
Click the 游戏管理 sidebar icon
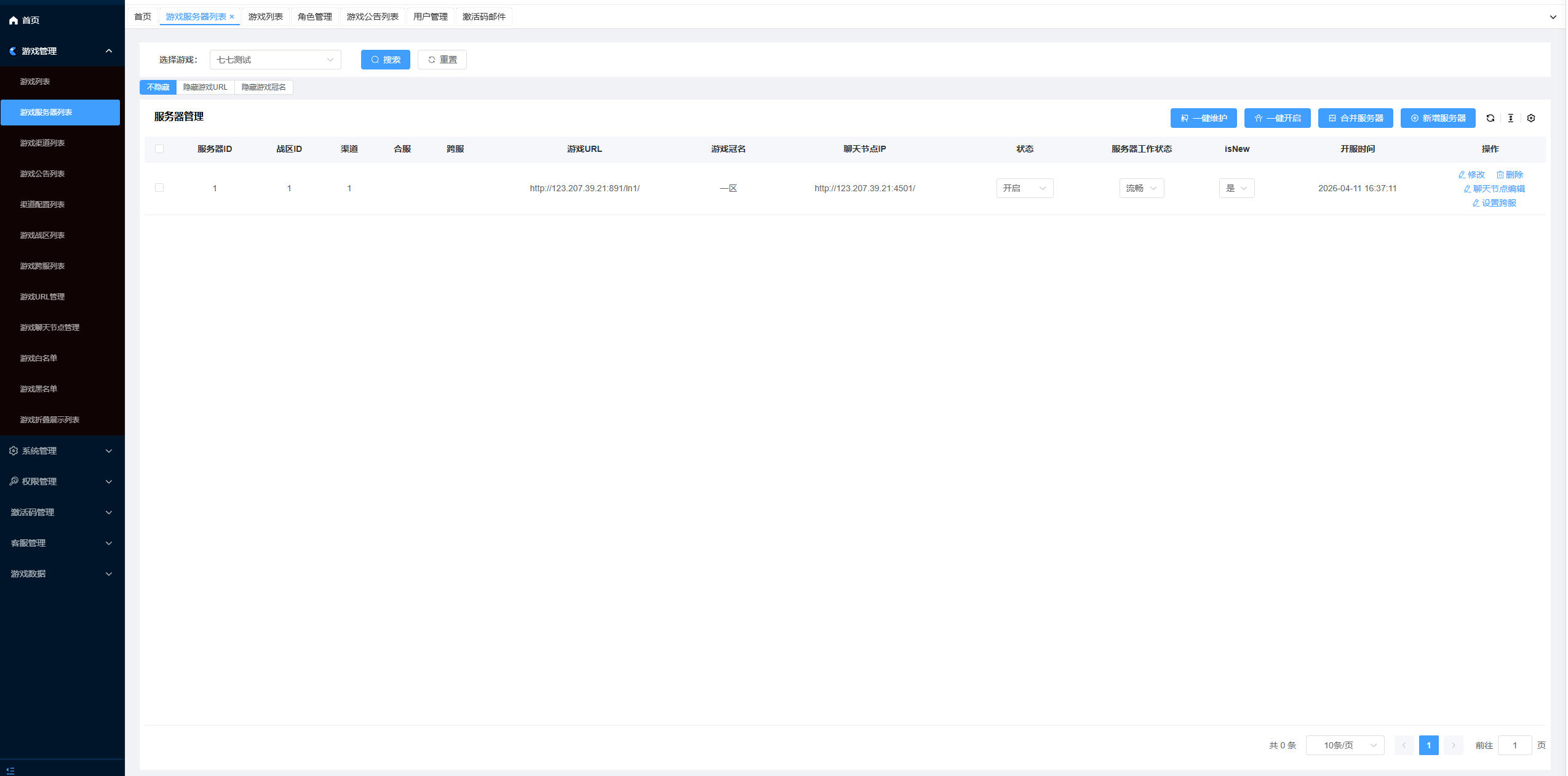pos(13,51)
